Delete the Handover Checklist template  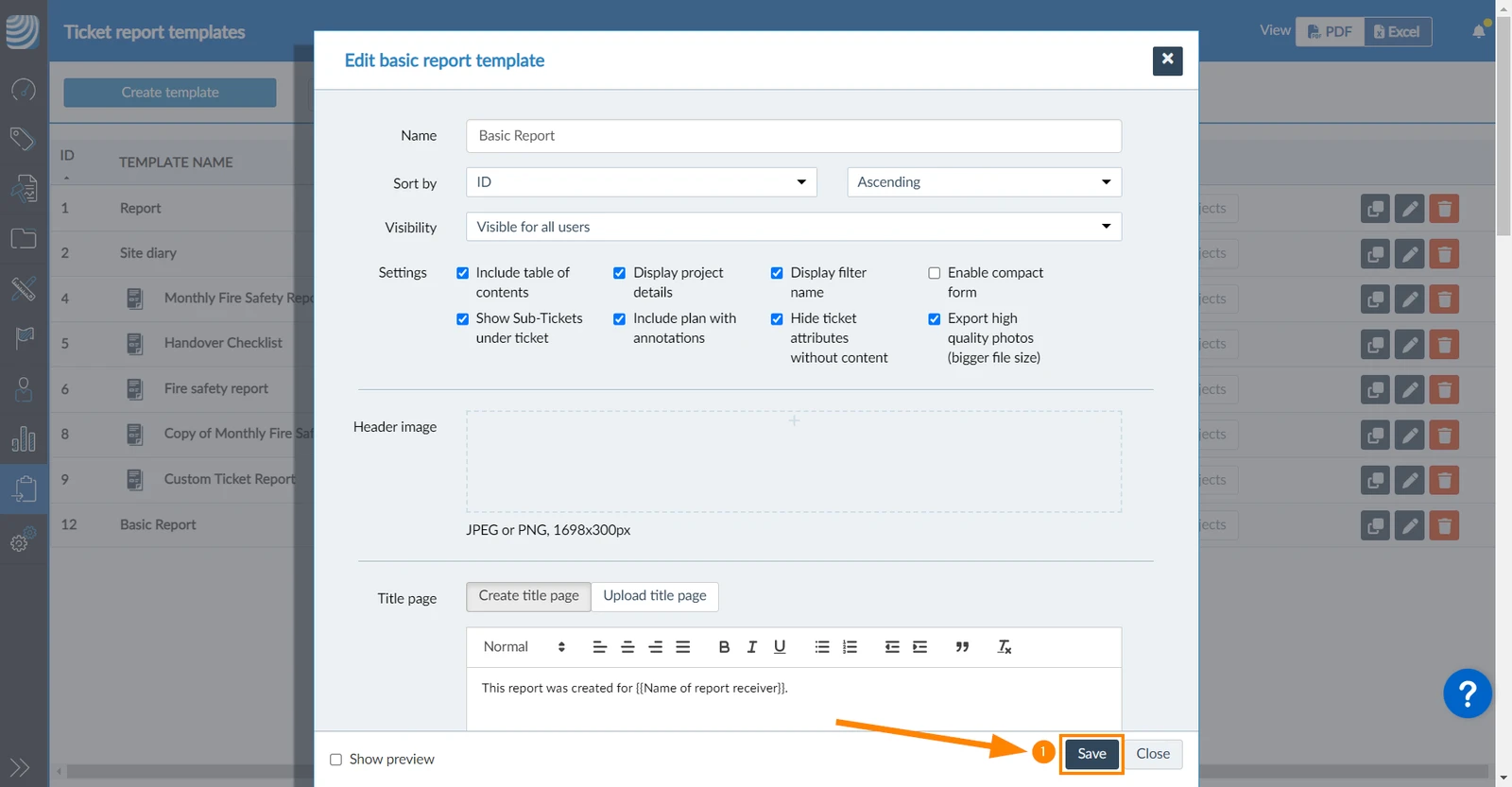(x=1444, y=344)
